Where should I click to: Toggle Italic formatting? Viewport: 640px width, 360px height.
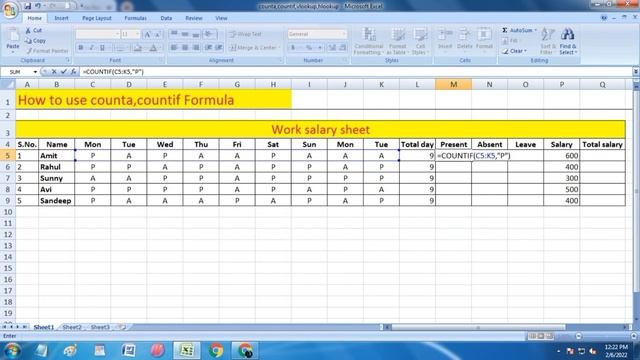coord(91,48)
